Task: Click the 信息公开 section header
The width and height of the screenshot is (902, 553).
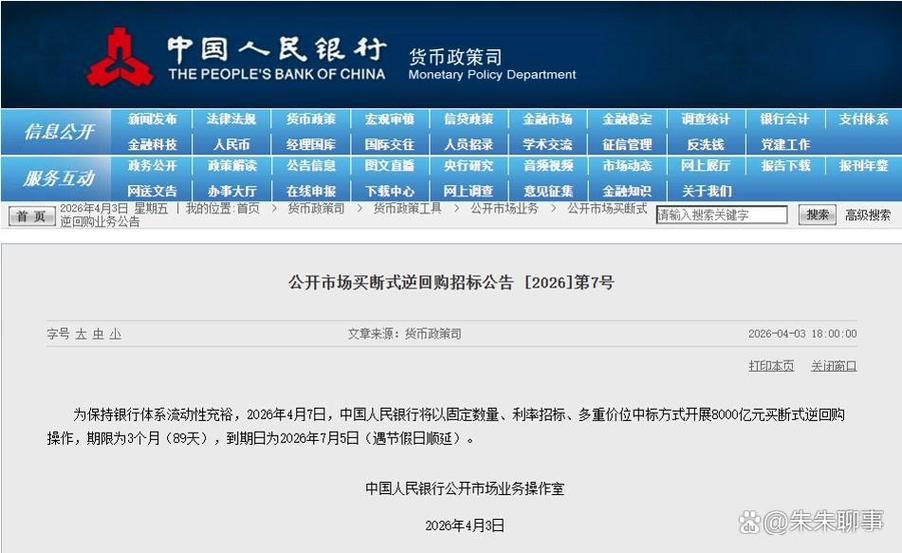Action: (59, 132)
